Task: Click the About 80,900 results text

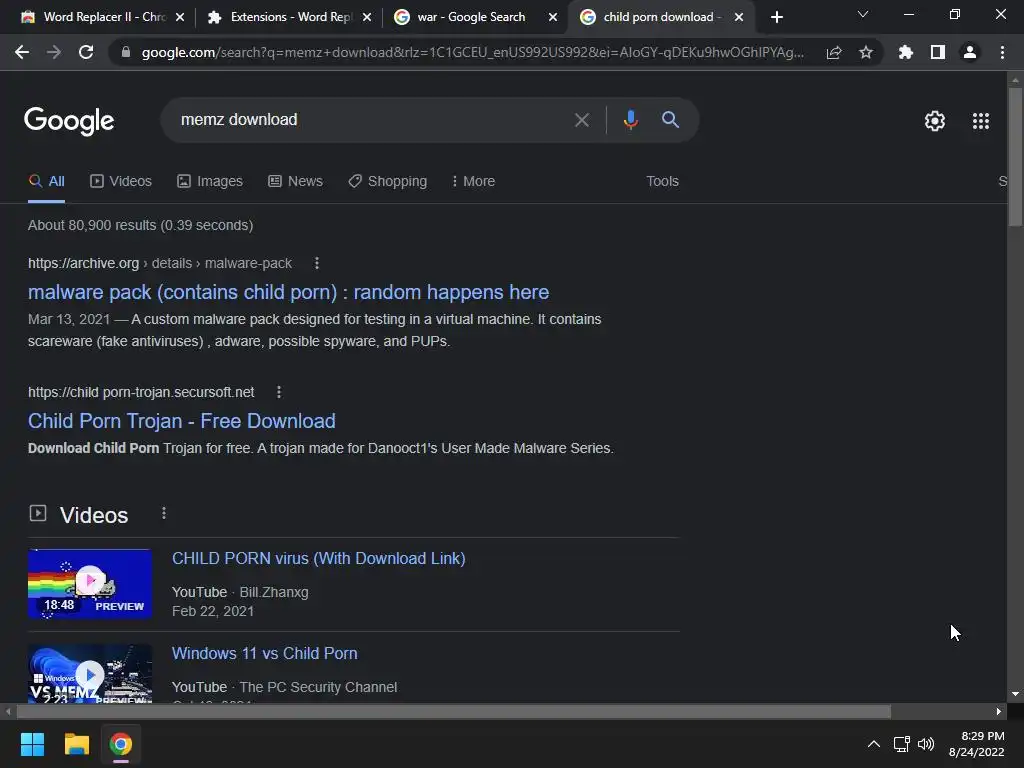Action: coord(140,225)
